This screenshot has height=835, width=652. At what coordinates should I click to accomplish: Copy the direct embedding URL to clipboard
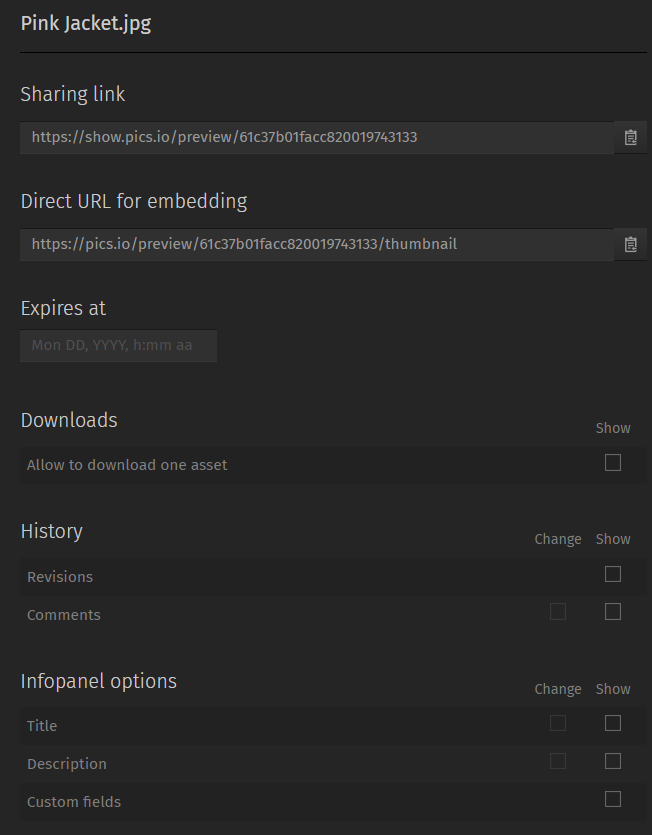631,245
